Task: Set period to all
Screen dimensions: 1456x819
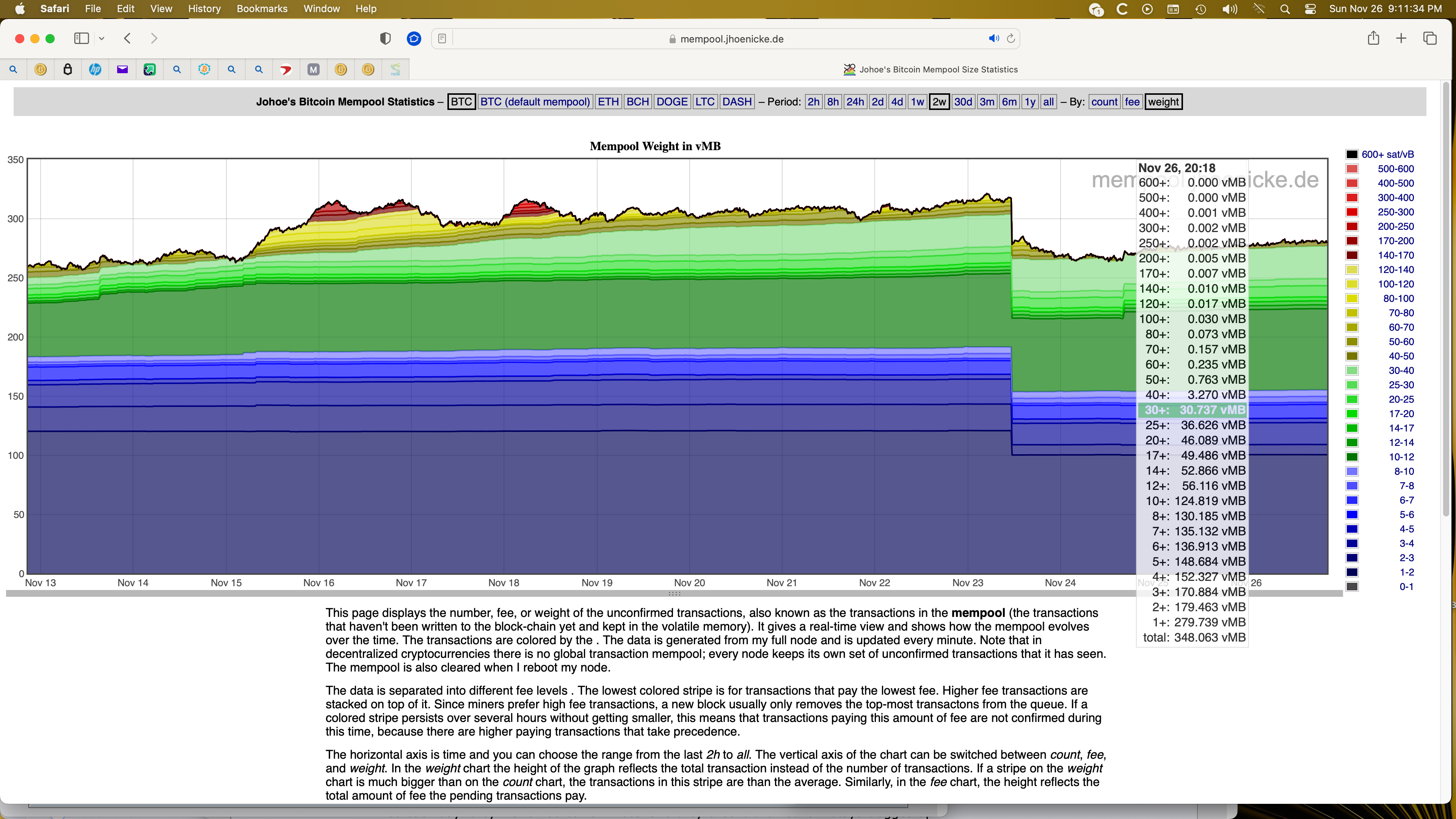Action: click(x=1048, y=102)
